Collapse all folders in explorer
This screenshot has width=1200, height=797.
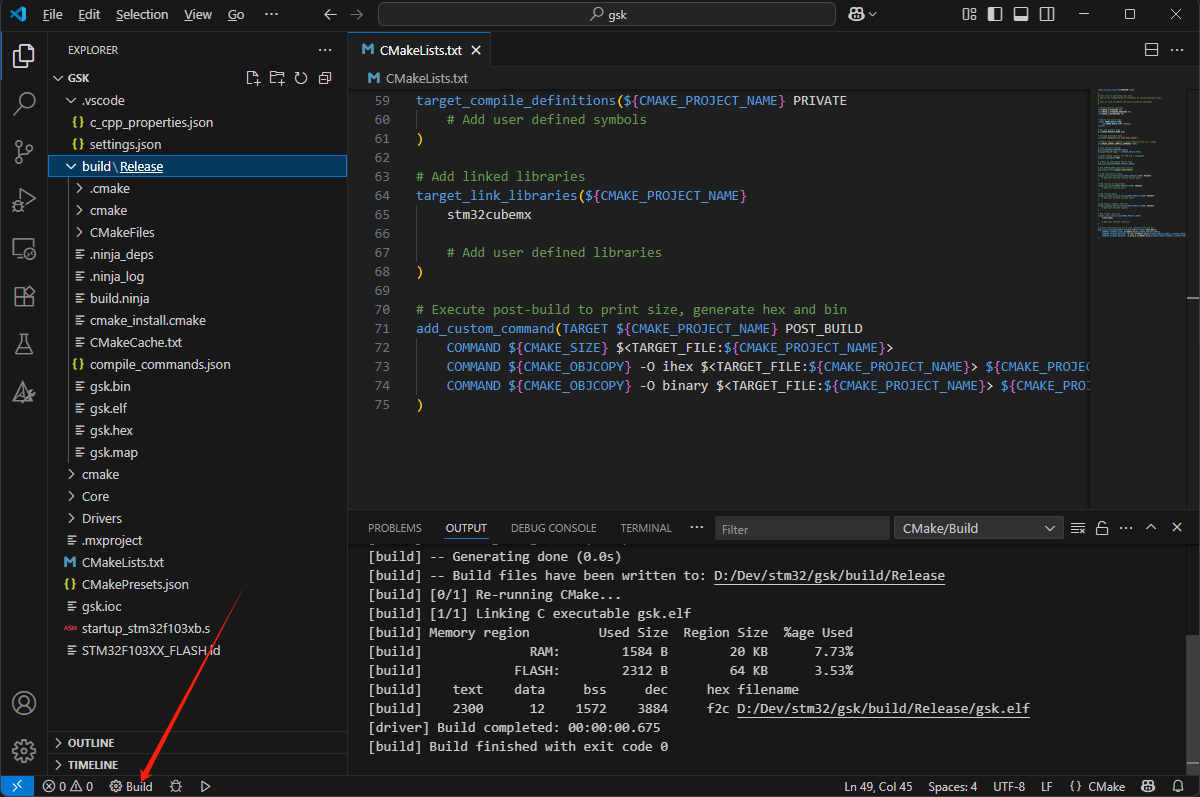pos(325,78)
